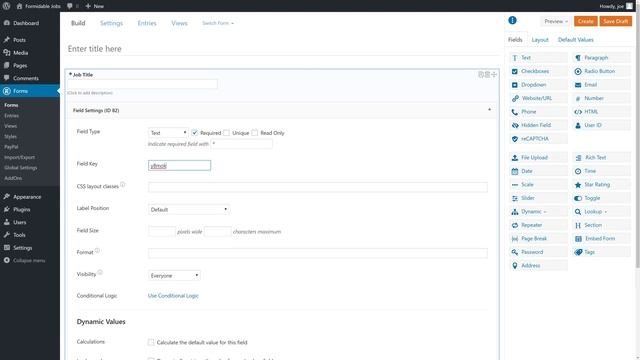Viewport: 640px width, 360px height.
Task: Enable Calculate the default value checkbox
Action: click(x=151, y=342)
